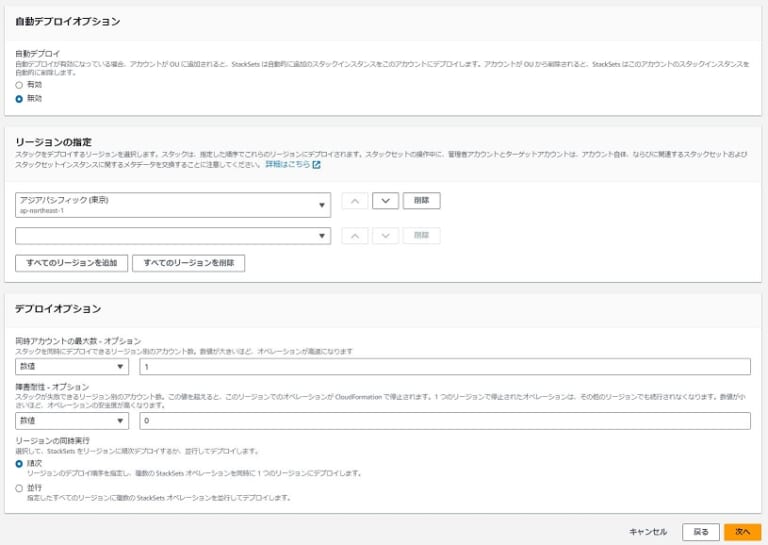Open 数値 dropdown for failure tolerance

pyautogui.click(x=72, y=421)
